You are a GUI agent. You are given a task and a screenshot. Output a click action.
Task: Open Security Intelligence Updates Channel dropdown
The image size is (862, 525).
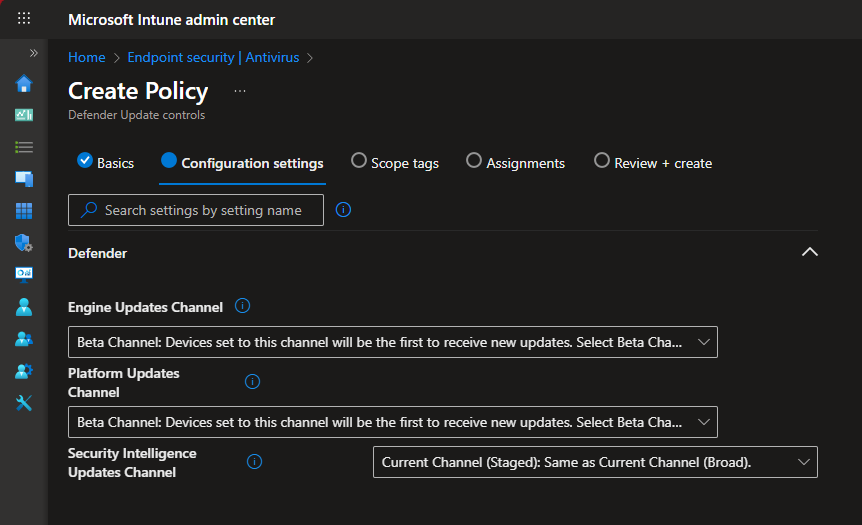pos(595,462)
